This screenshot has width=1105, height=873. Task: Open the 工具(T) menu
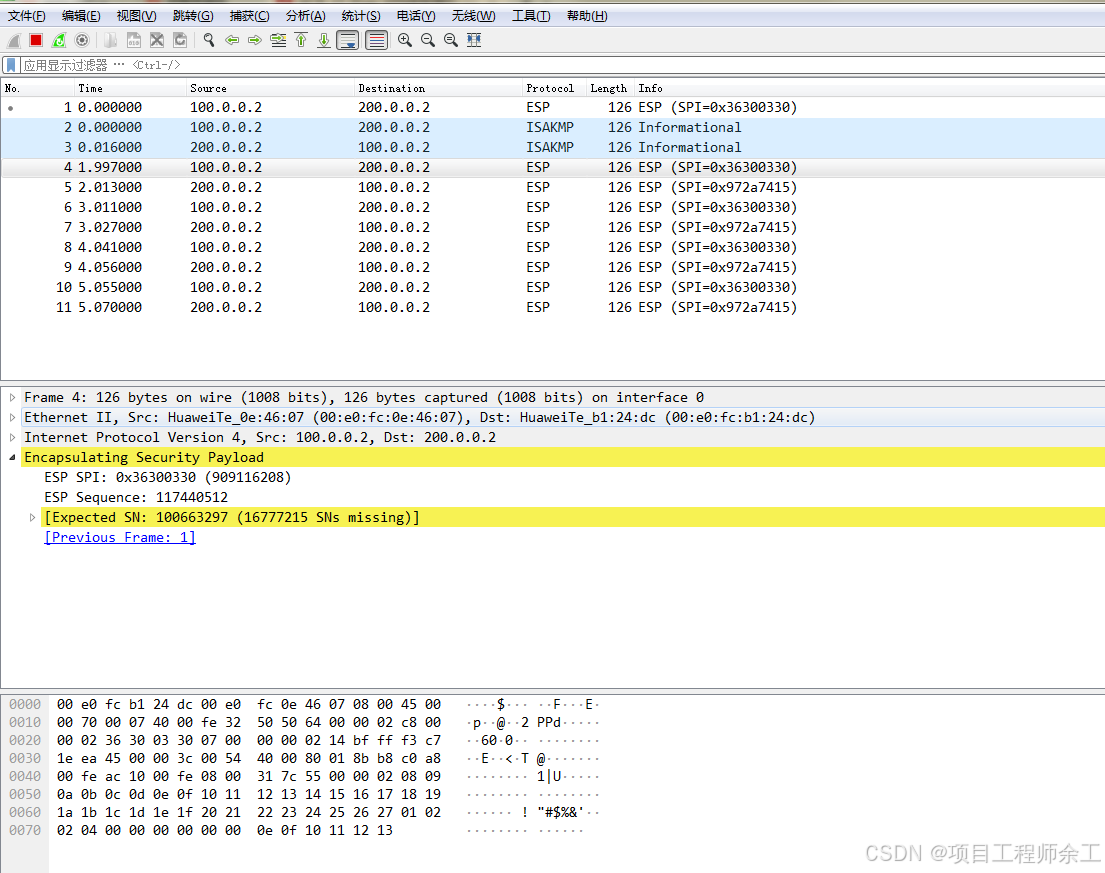pos(531,16)
